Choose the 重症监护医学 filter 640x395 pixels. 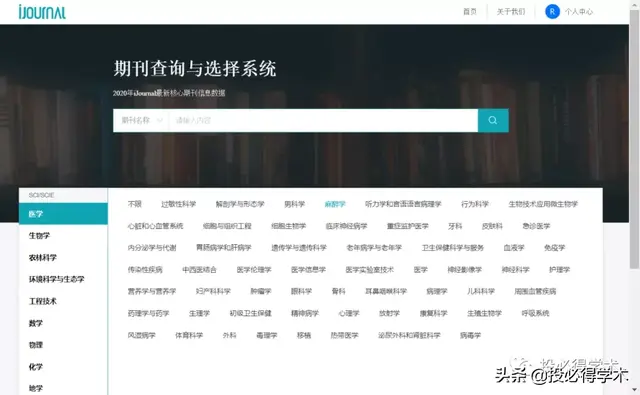click(407, 226)
